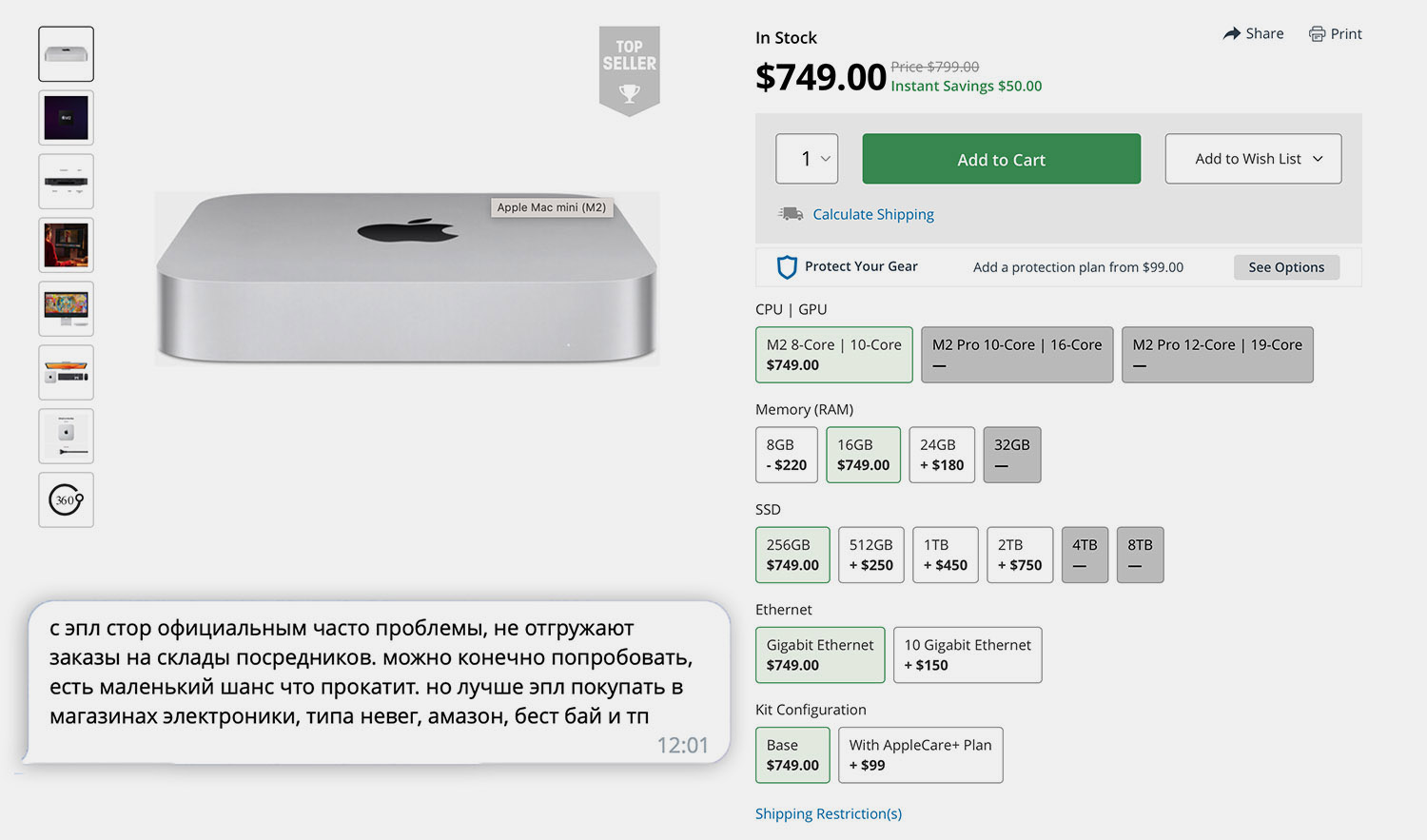Click the Top Seller trophy badge

click(629, 71)
